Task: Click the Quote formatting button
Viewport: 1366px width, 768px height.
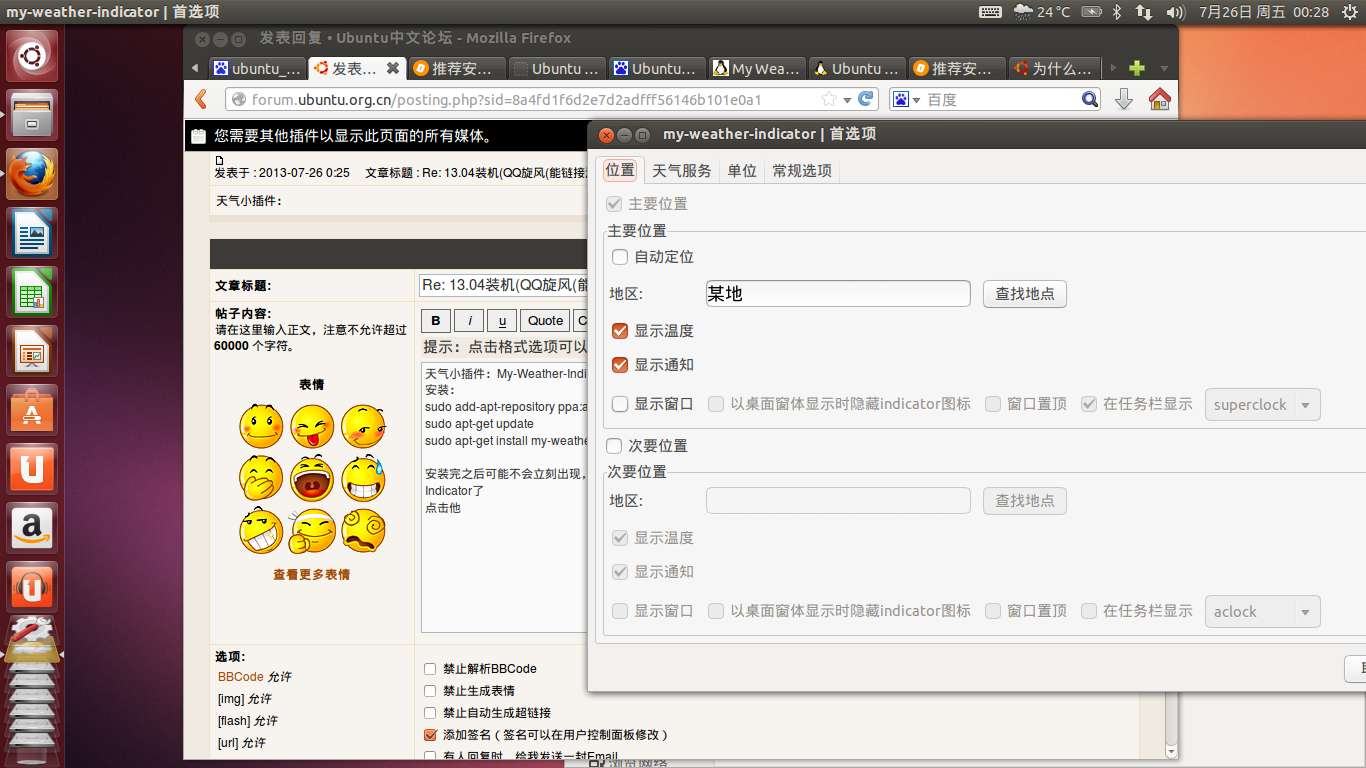Action: click(545, 320)
